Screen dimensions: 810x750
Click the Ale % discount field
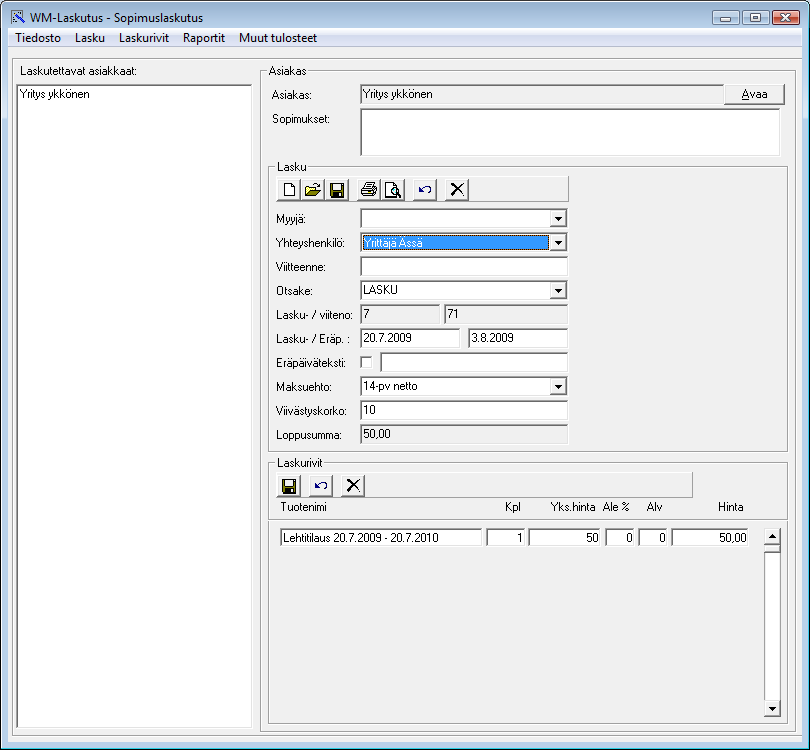pos(619,538)
